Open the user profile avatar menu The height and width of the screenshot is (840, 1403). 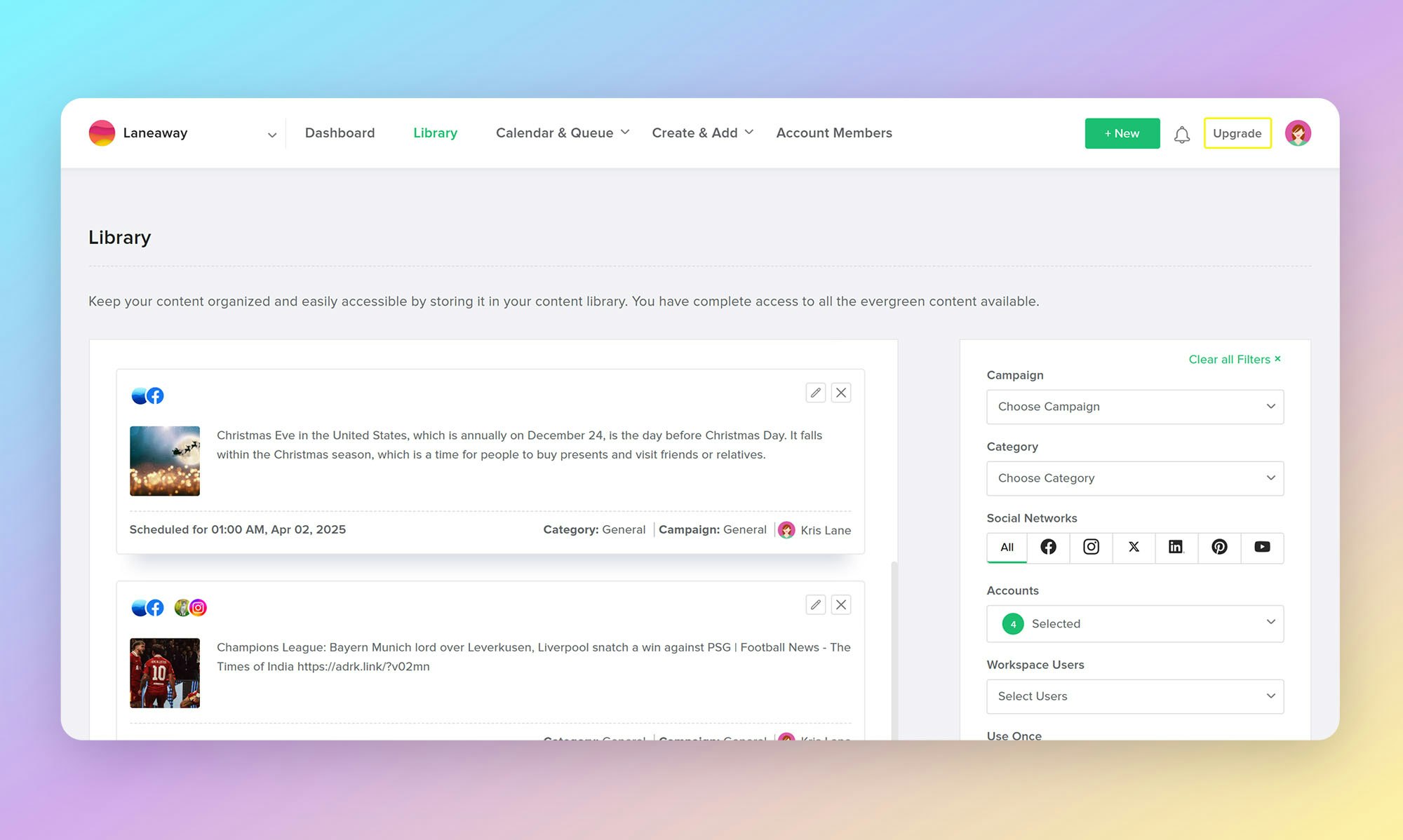click(x=1298, y=133)
